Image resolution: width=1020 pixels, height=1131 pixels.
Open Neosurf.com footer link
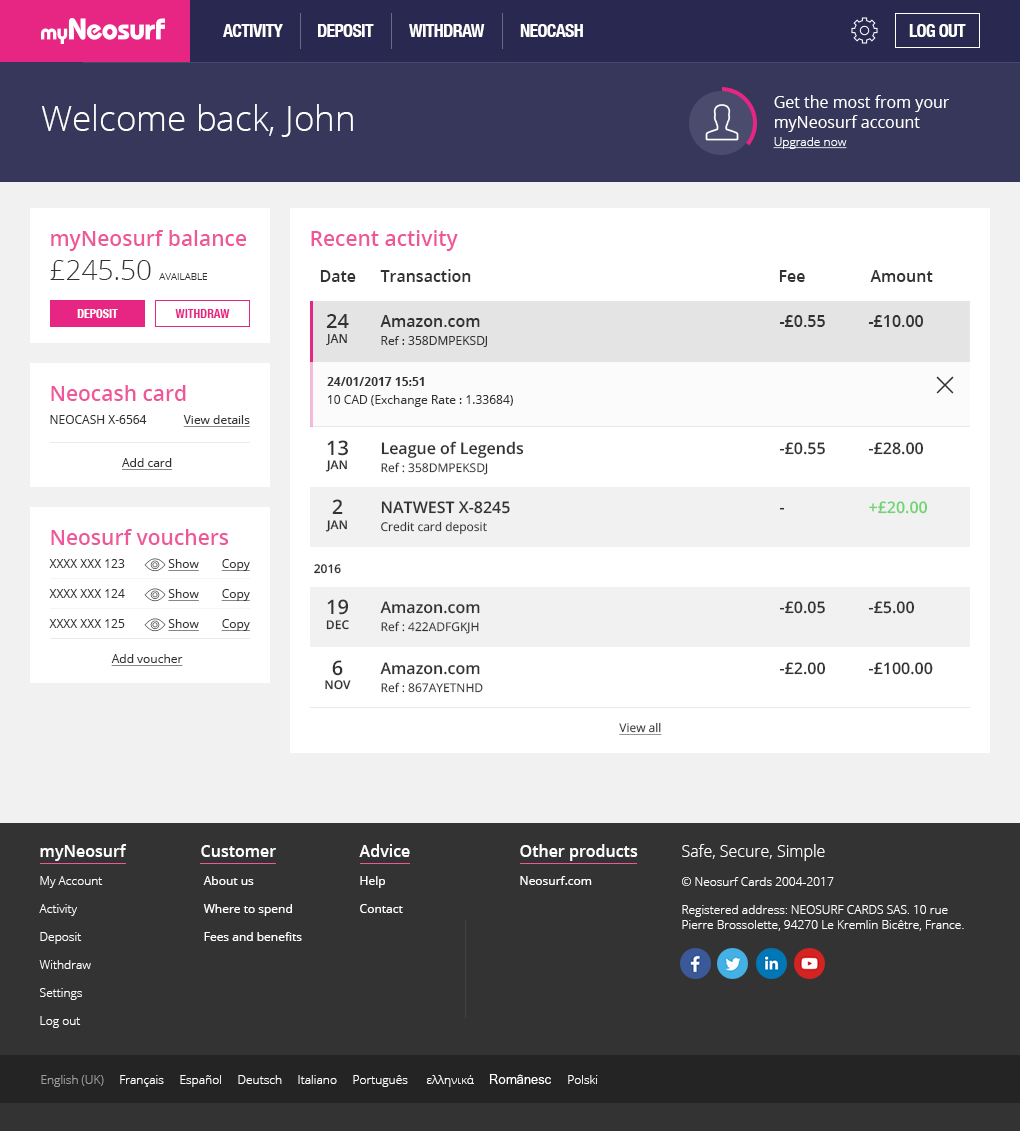(555, 881)
